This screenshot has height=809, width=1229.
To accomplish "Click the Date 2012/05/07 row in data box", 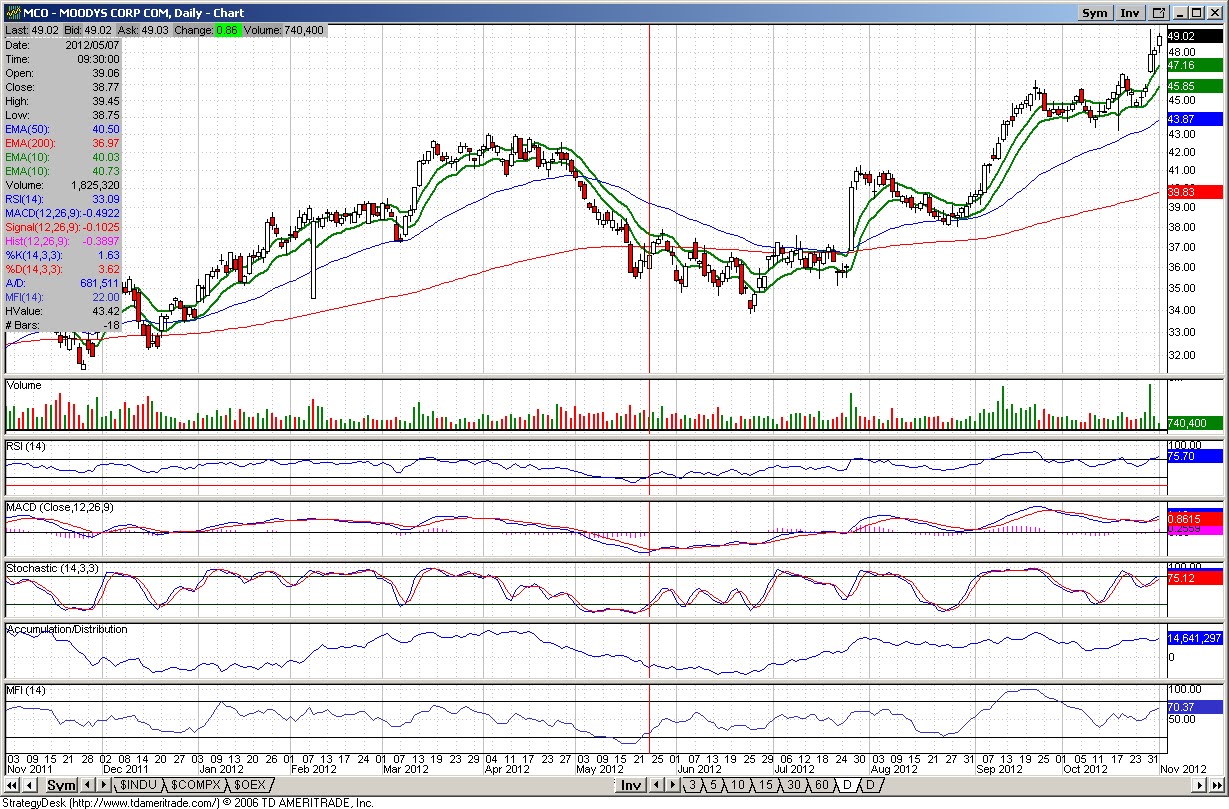I will (x=62, y=45).
